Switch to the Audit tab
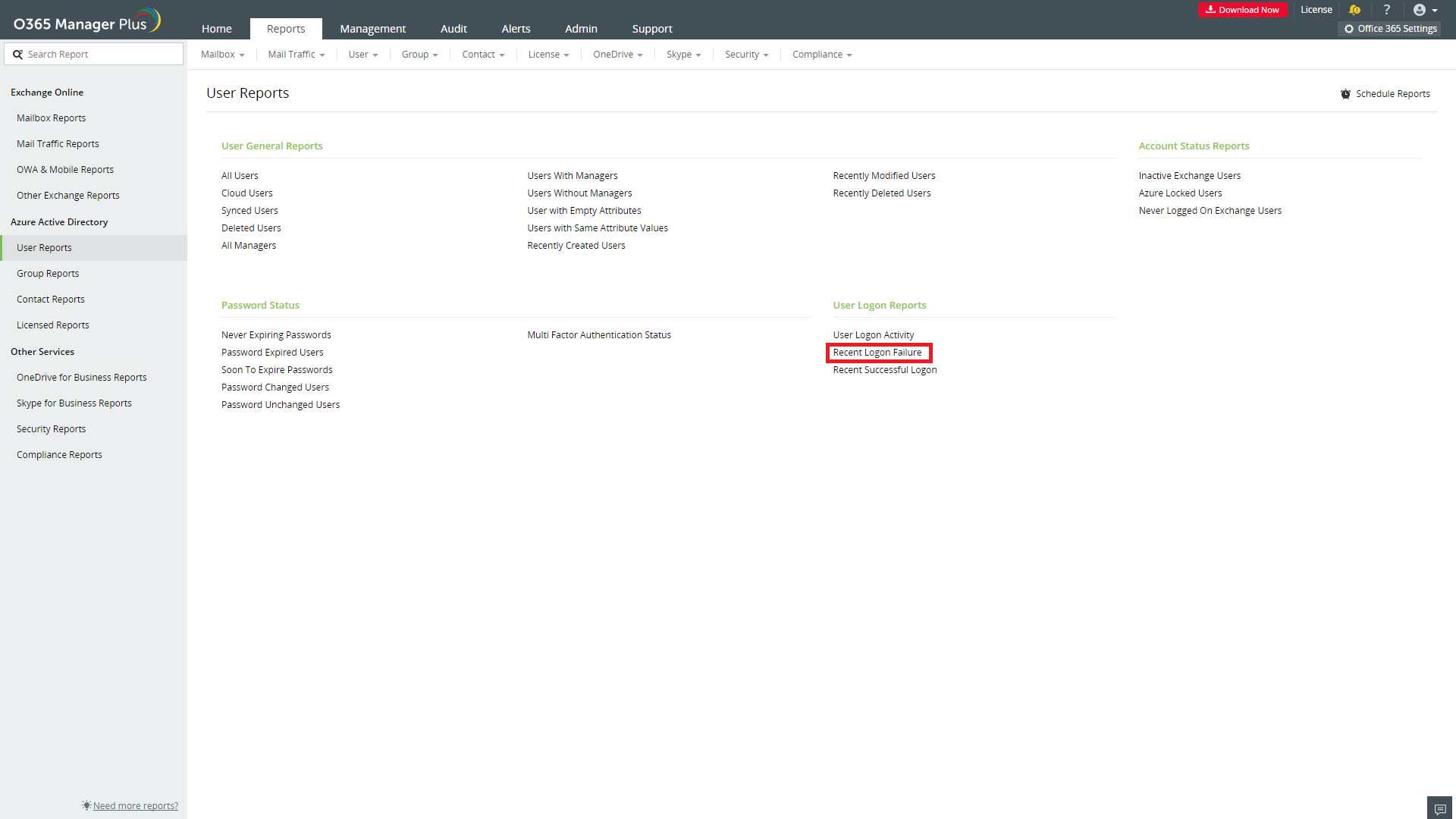Viewport: 1456px width, 819px height. coord(453,29)
